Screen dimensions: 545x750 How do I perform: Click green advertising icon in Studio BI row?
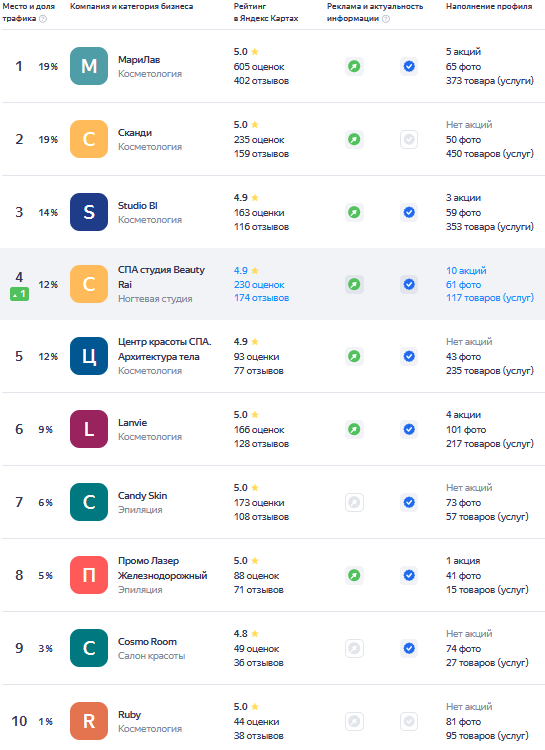coord(354,212)
